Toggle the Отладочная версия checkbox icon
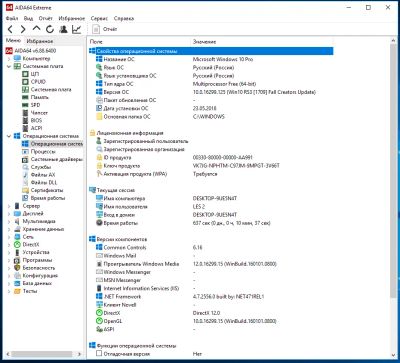The height and width of the screenshot is (363, 400). pyautogui.click(x=99, y=354)
